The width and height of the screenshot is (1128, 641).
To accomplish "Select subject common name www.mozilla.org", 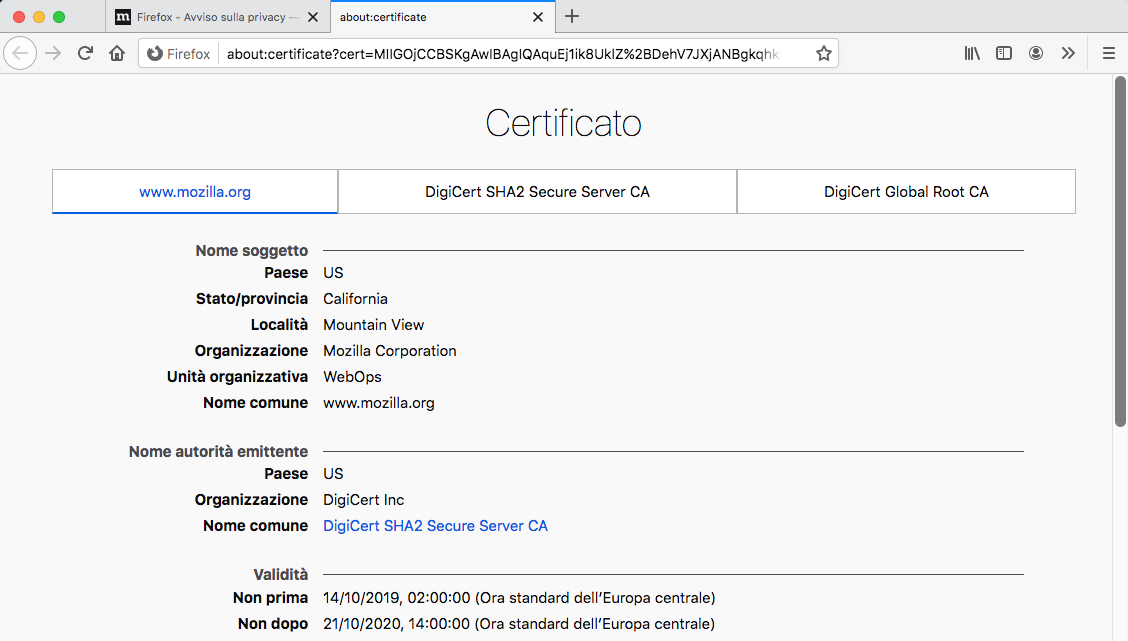I will (x=379, y=403).
